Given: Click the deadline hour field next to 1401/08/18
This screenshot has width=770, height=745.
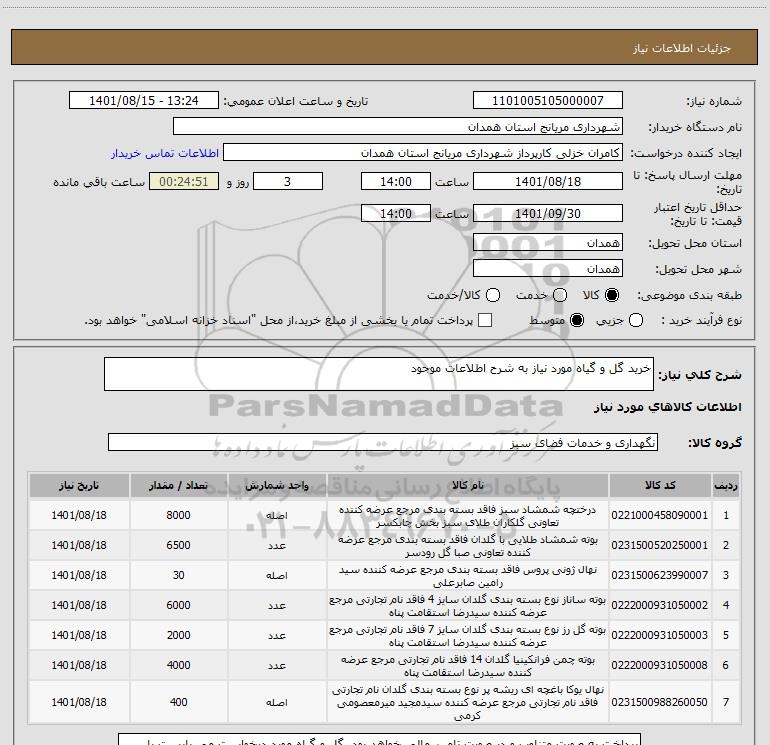Looking at the screenshot, I should [396, 181].
